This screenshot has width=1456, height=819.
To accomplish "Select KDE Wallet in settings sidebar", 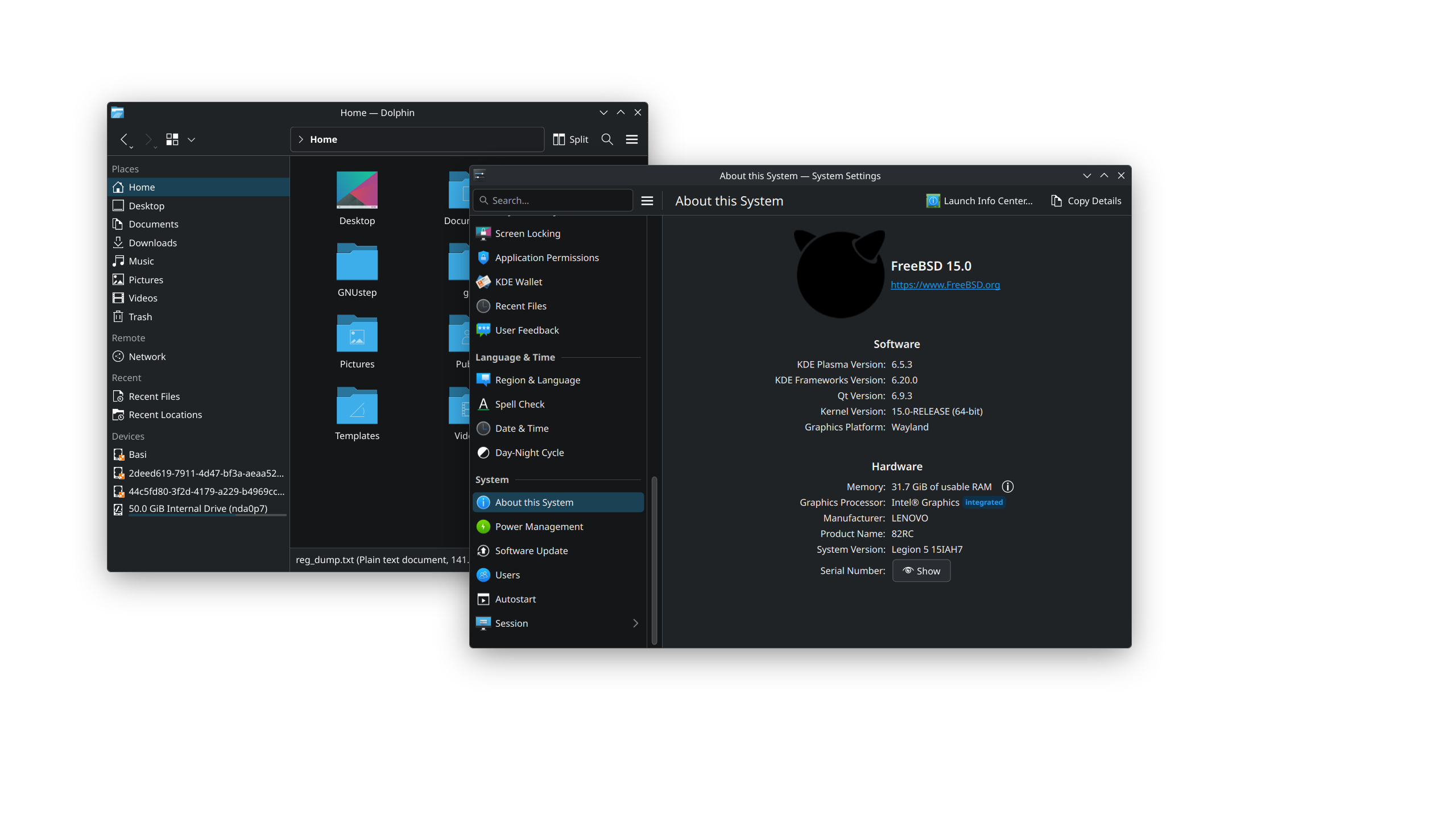I will point(518,282).
